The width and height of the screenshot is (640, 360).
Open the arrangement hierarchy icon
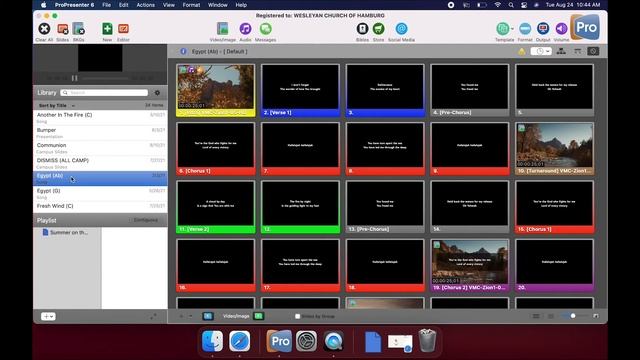pos(561,51)
